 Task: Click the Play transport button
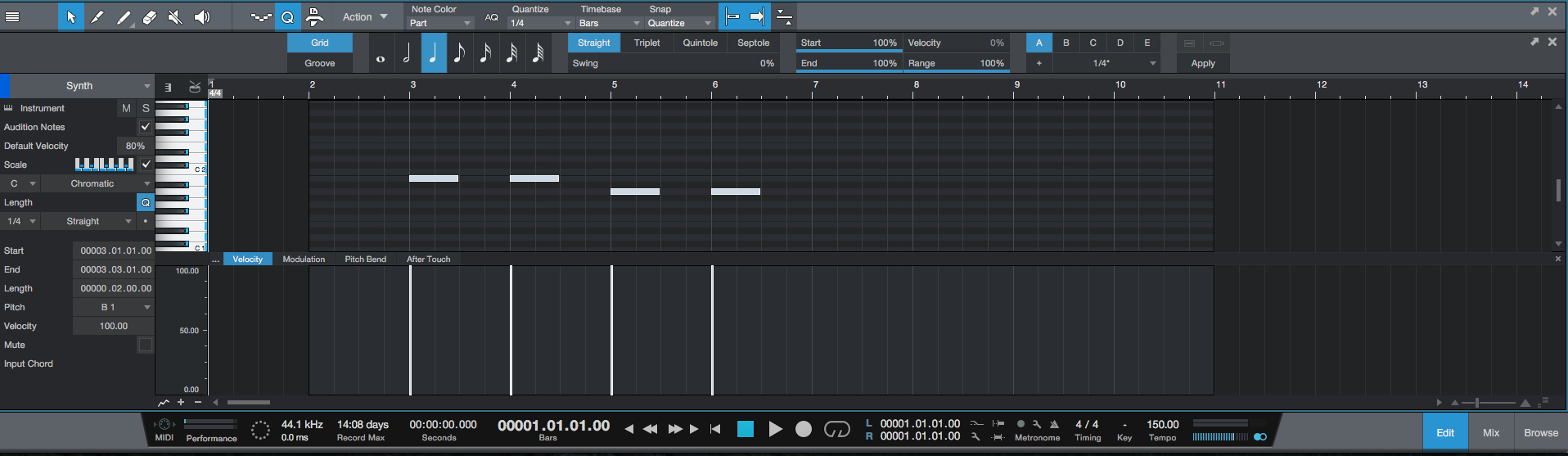pyautogui.click(x=775, y=429)
